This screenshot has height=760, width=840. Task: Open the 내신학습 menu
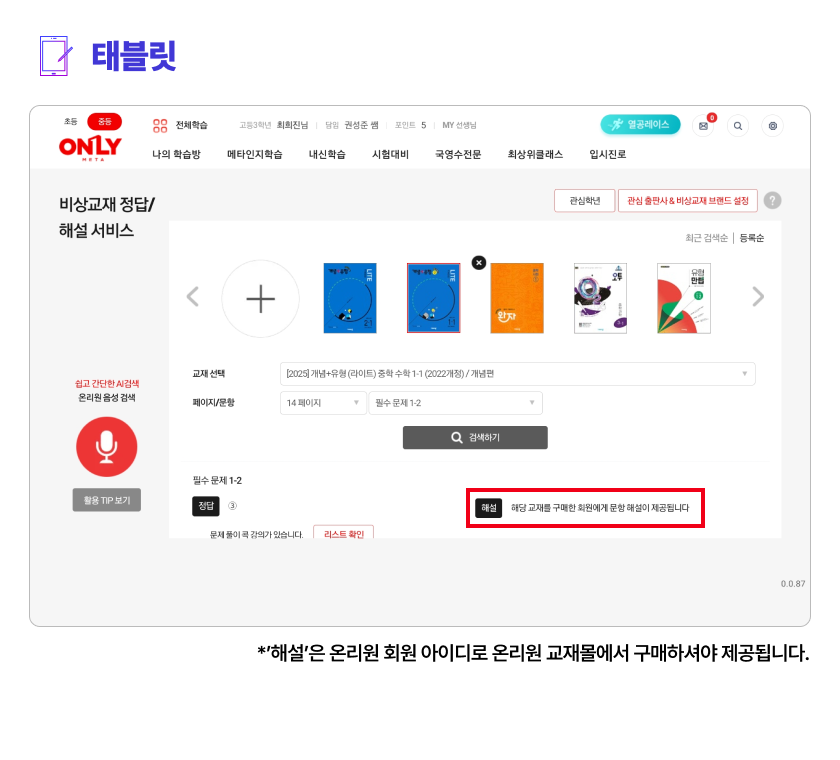[327, 154]
